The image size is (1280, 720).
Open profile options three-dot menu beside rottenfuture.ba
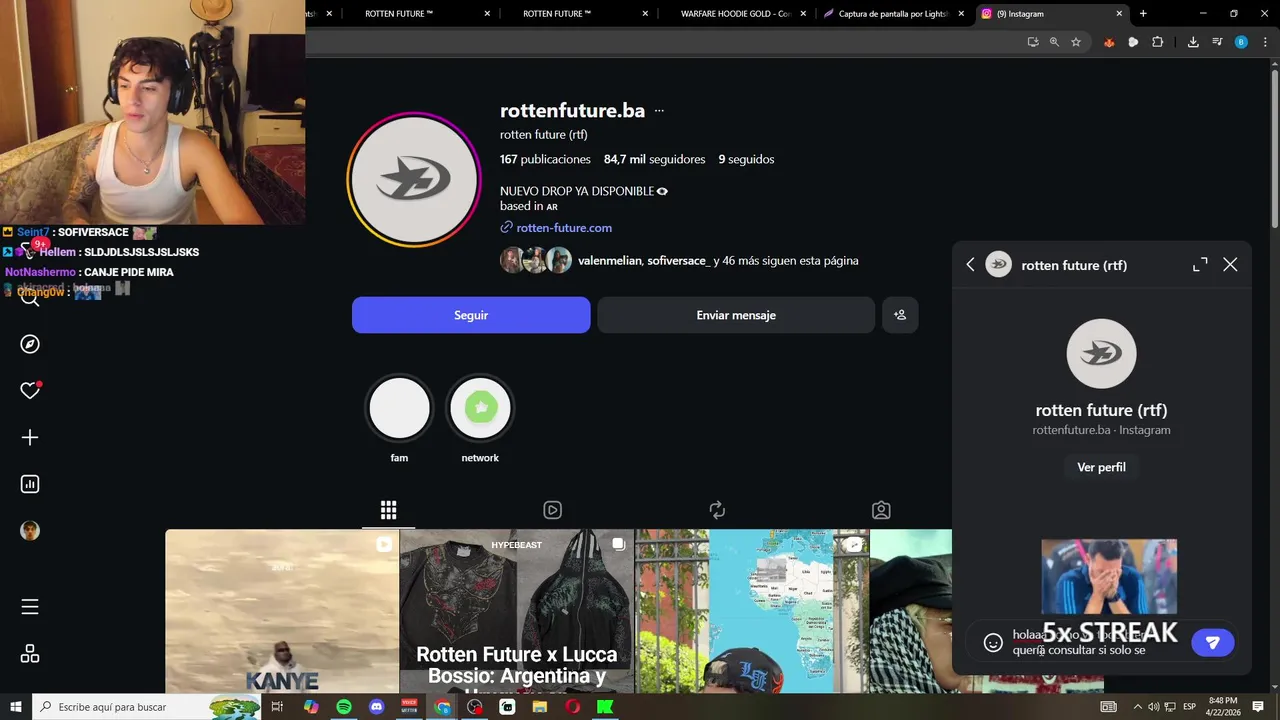coord(659,111)
